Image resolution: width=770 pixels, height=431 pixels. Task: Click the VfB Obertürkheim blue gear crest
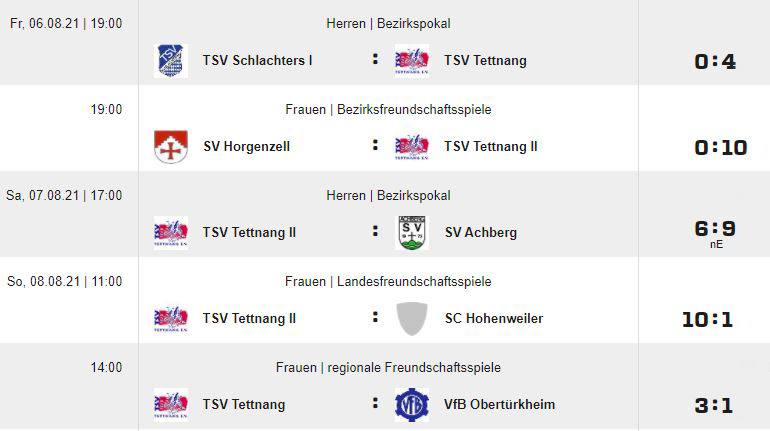(412, 404)
